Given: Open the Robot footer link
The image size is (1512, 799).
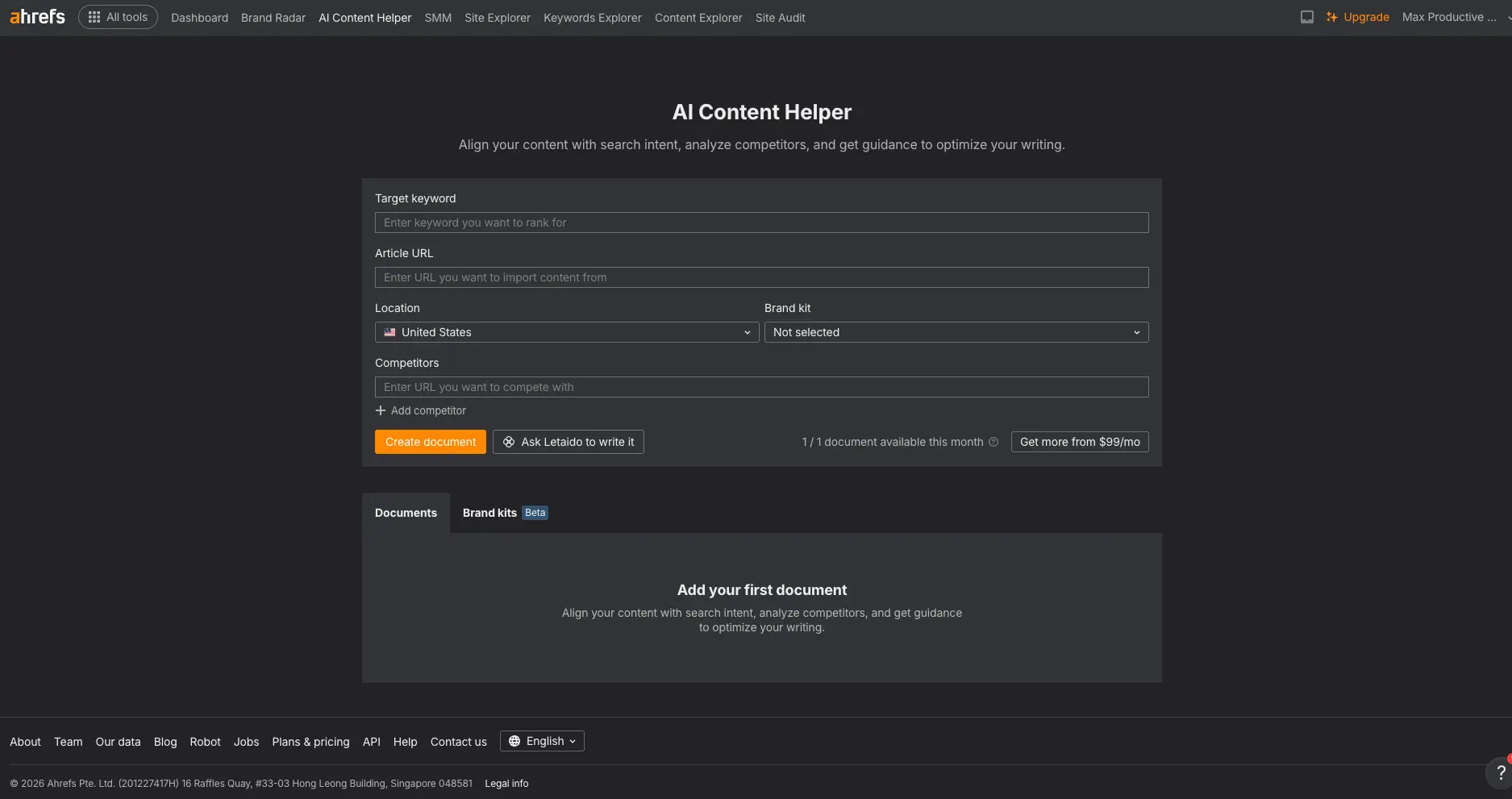Looking at the screenshot, I should coord(205,742).
